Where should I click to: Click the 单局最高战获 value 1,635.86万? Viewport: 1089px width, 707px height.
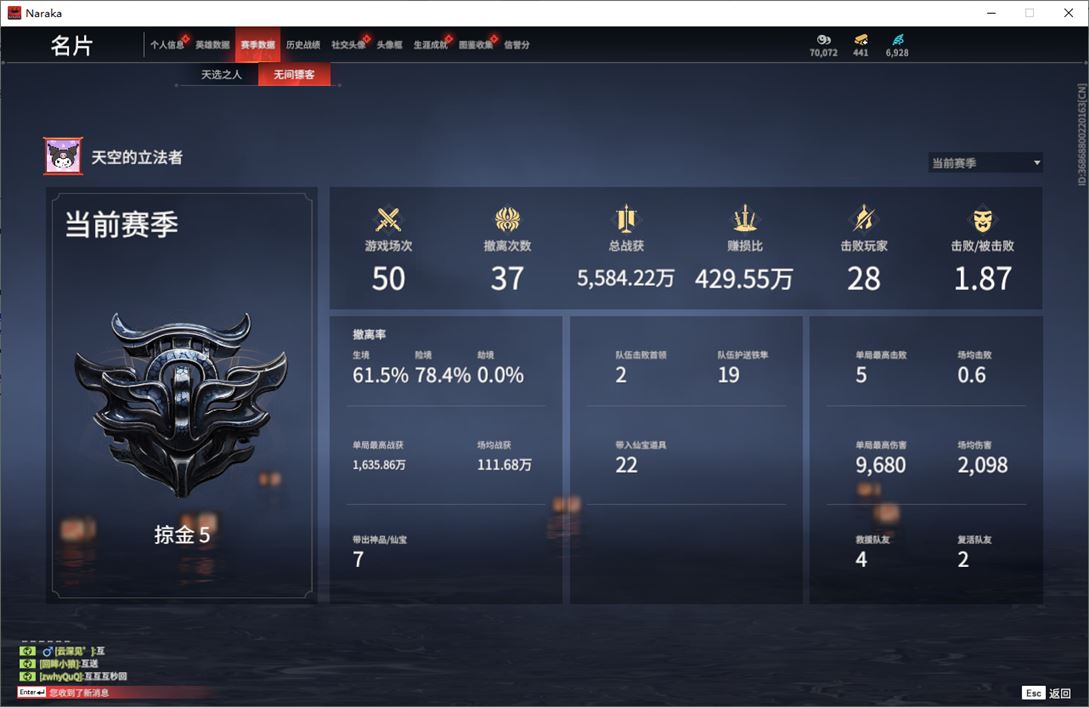tap(379, 465)
